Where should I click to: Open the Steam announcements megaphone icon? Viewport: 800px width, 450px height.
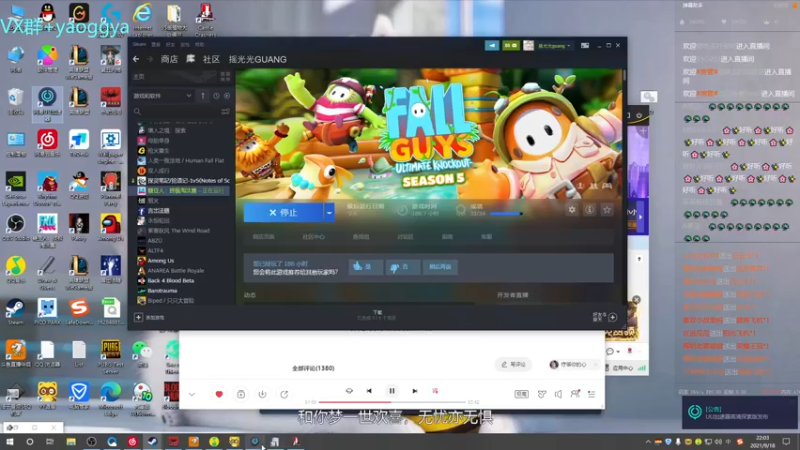[492, 45]
